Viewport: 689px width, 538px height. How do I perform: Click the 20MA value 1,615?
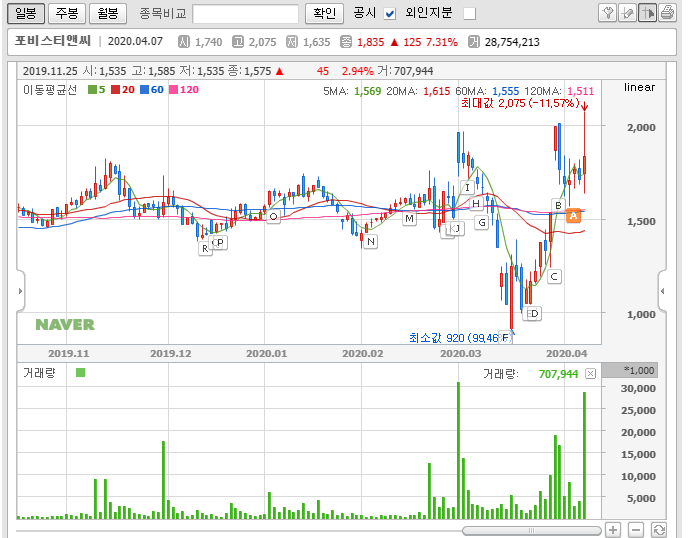(x=437, y=91)
